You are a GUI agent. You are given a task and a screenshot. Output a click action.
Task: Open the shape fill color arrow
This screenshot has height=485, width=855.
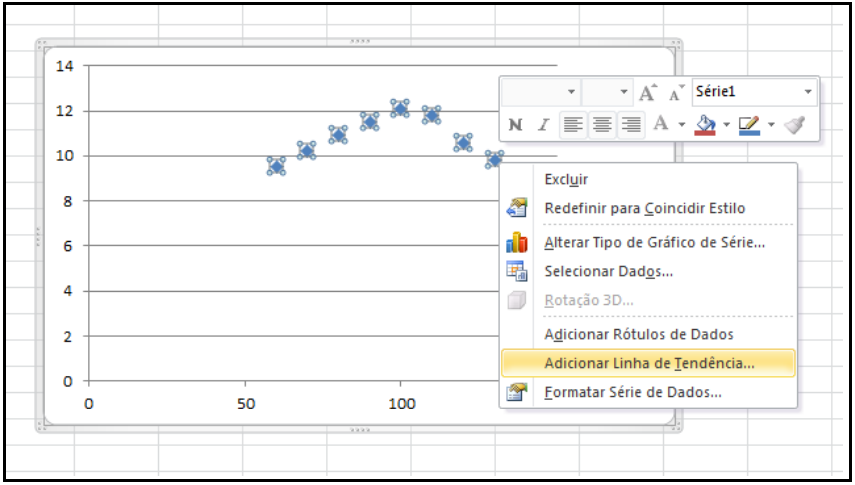tap(725, 125)
